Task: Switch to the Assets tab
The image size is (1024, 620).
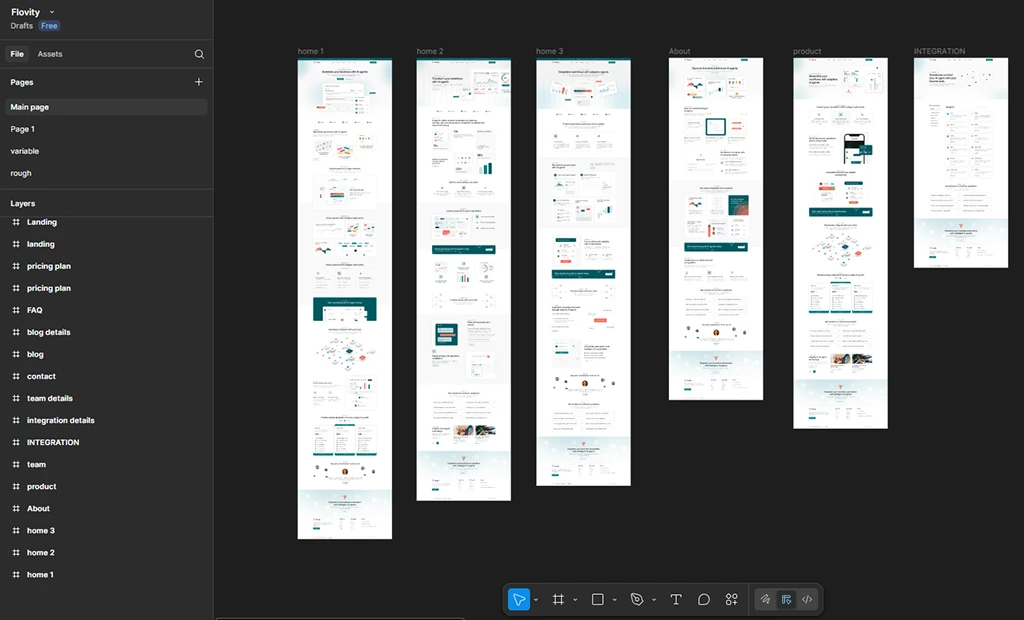Action: tap(50, 54)
